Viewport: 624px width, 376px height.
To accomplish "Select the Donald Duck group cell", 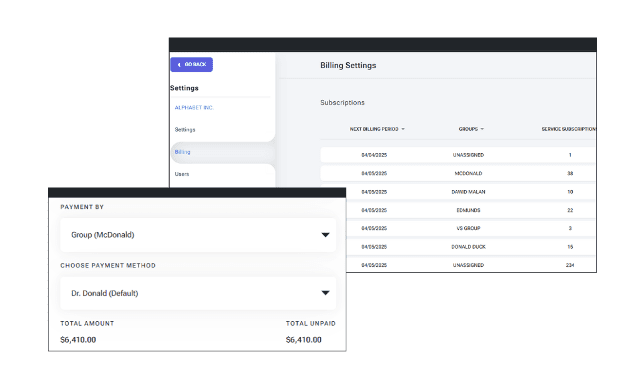I will pyautogui.click(x=468, y=247).
